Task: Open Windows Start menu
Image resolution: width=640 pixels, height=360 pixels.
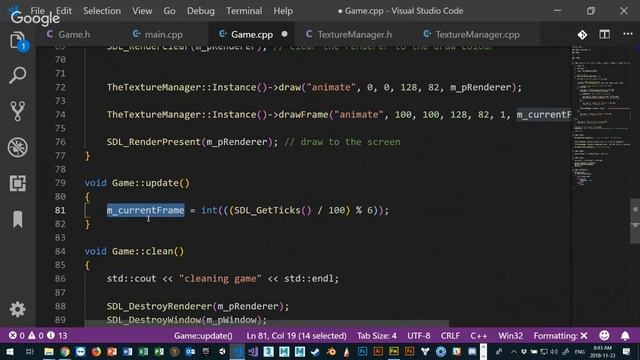Action: tap(9, 351)
